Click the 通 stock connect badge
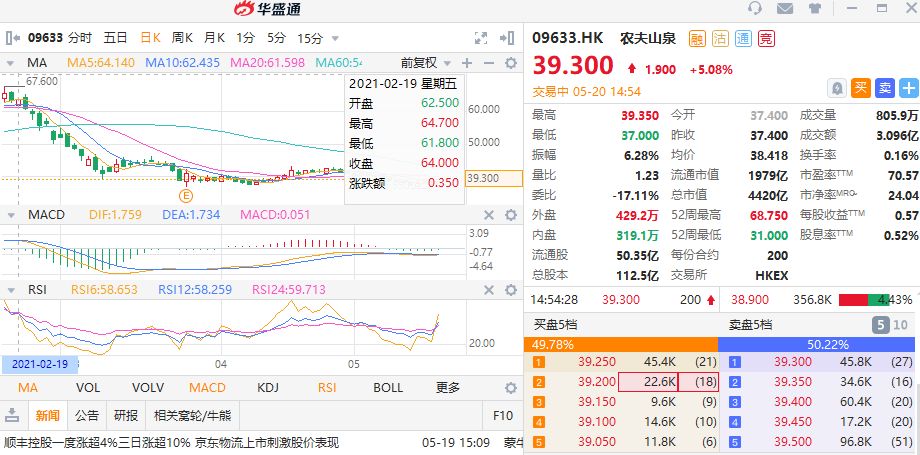 743,39
